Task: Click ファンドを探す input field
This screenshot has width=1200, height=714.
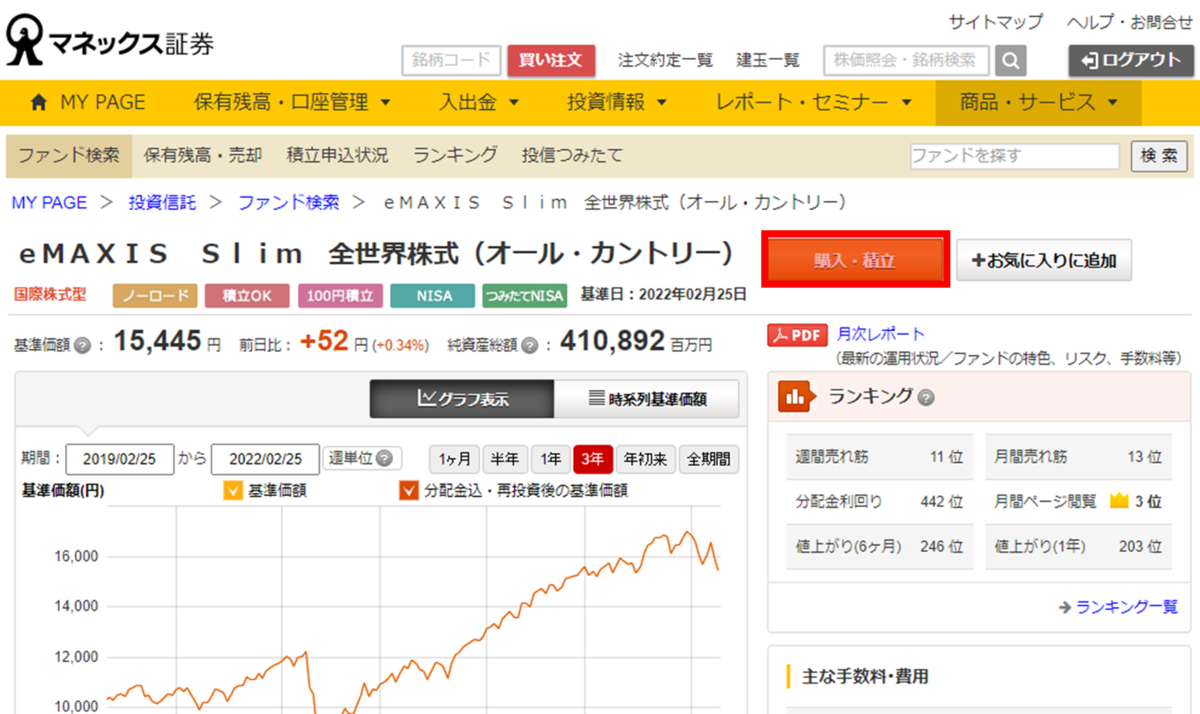Action: [1014, 156]
